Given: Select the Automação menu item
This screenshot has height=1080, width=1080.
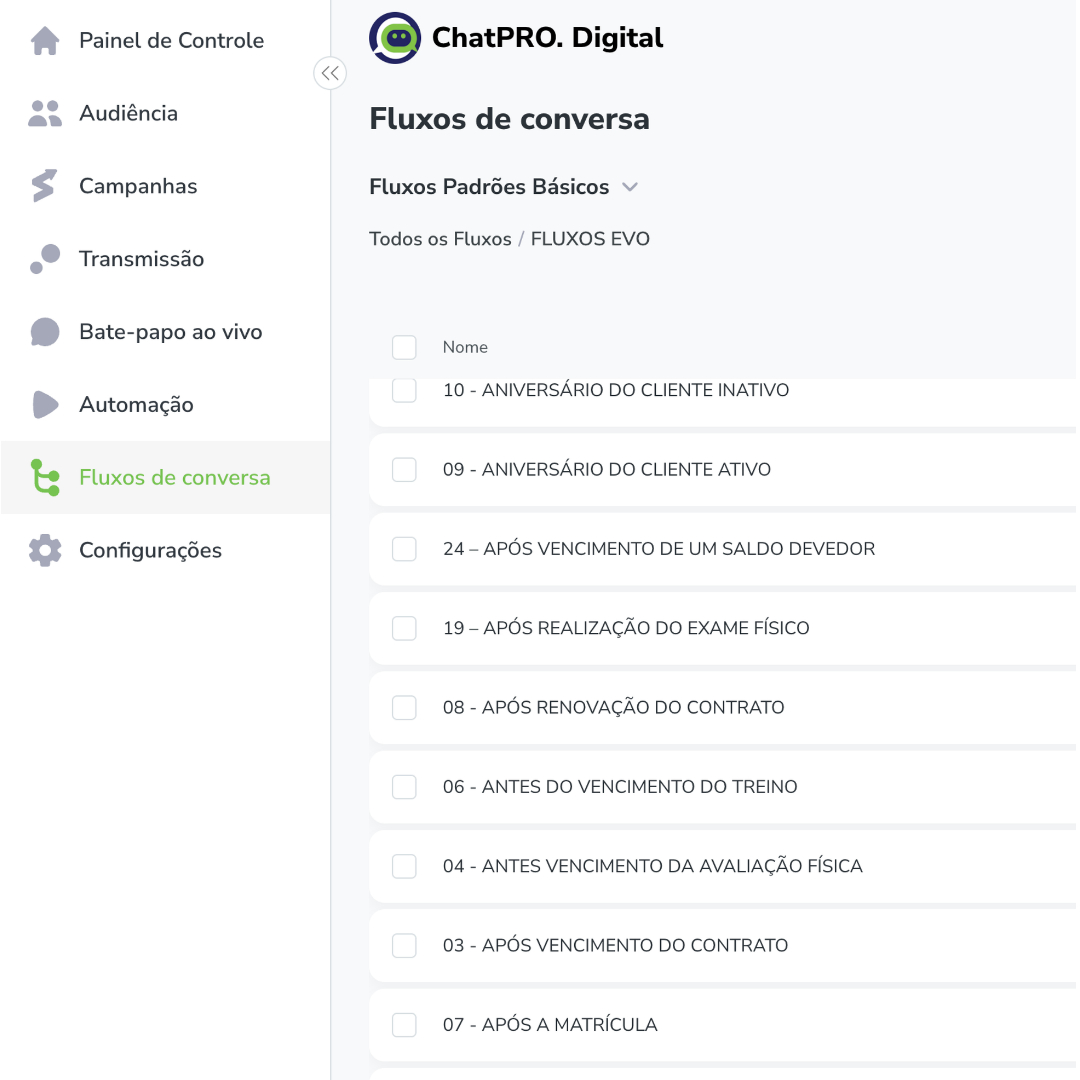Looking at the screenshot, I should pyautogui.click(x=136, y=404).
